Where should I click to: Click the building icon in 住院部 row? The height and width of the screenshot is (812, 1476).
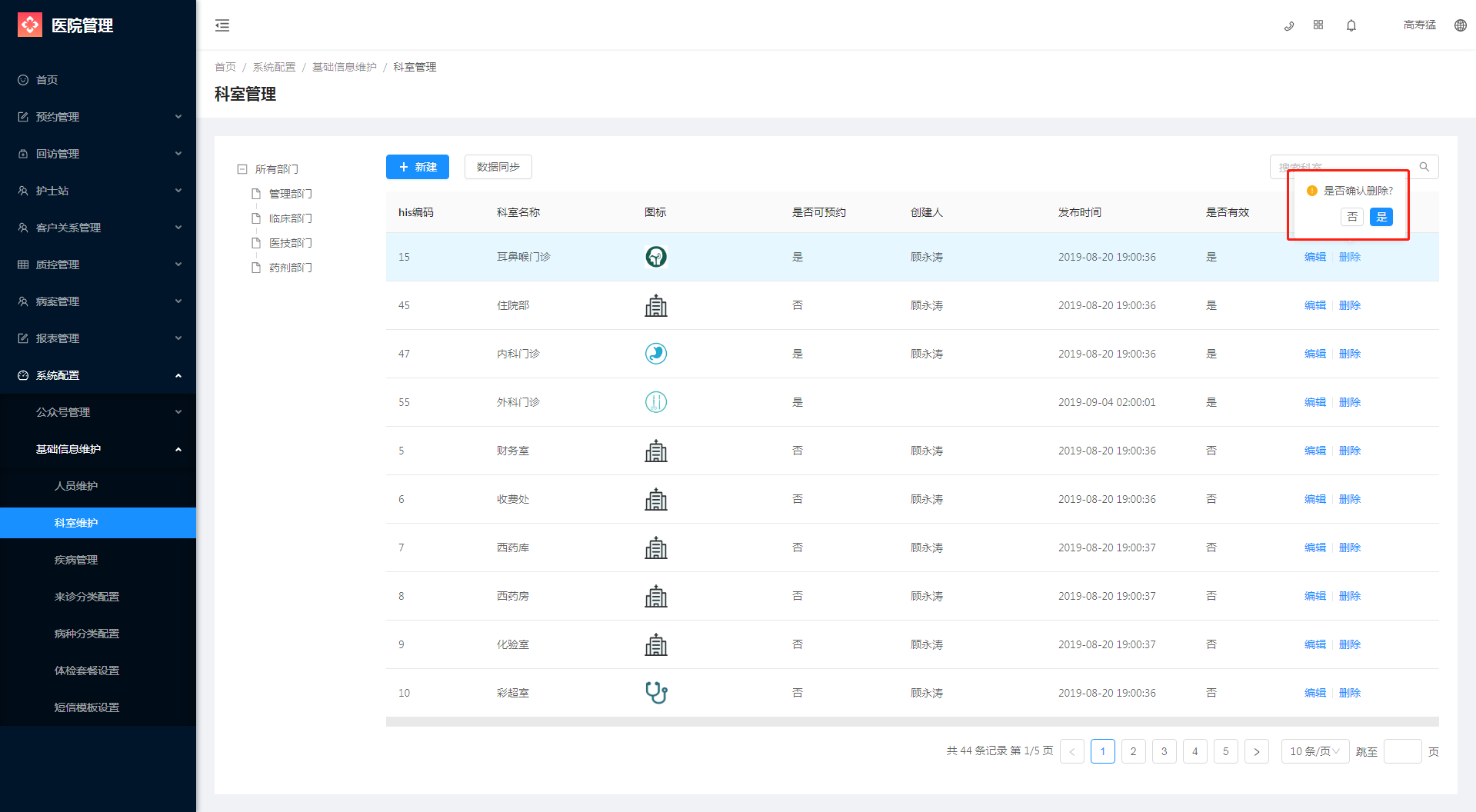point(656,305)
